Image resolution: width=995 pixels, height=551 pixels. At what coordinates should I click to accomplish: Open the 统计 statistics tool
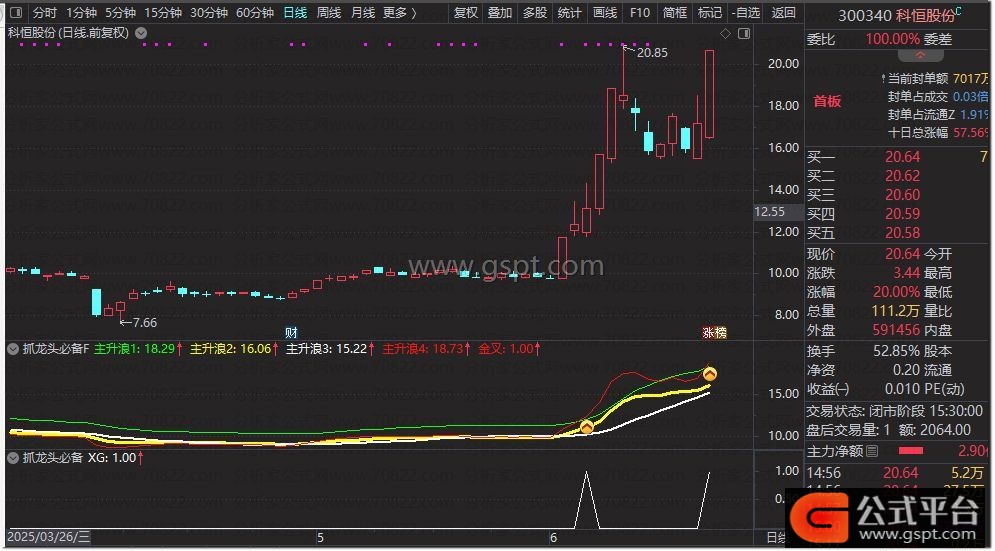569,13
